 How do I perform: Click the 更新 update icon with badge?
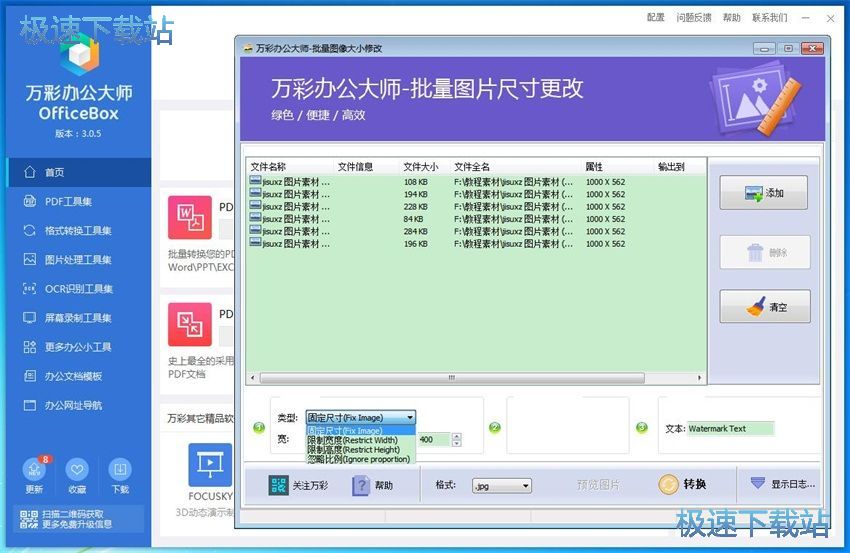coord(34,470)
